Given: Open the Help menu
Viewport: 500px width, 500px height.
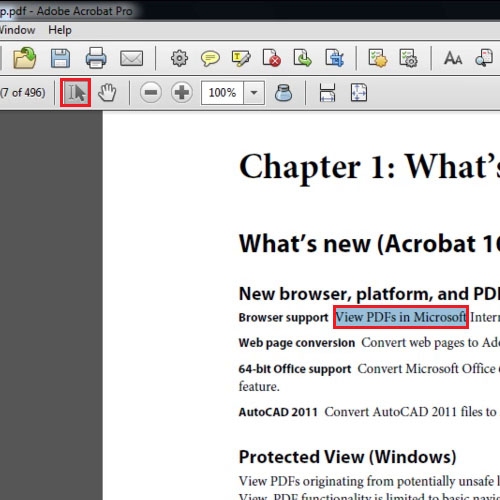Looking at the screenshot, I should pyautogui.click(x=60, y=30).
